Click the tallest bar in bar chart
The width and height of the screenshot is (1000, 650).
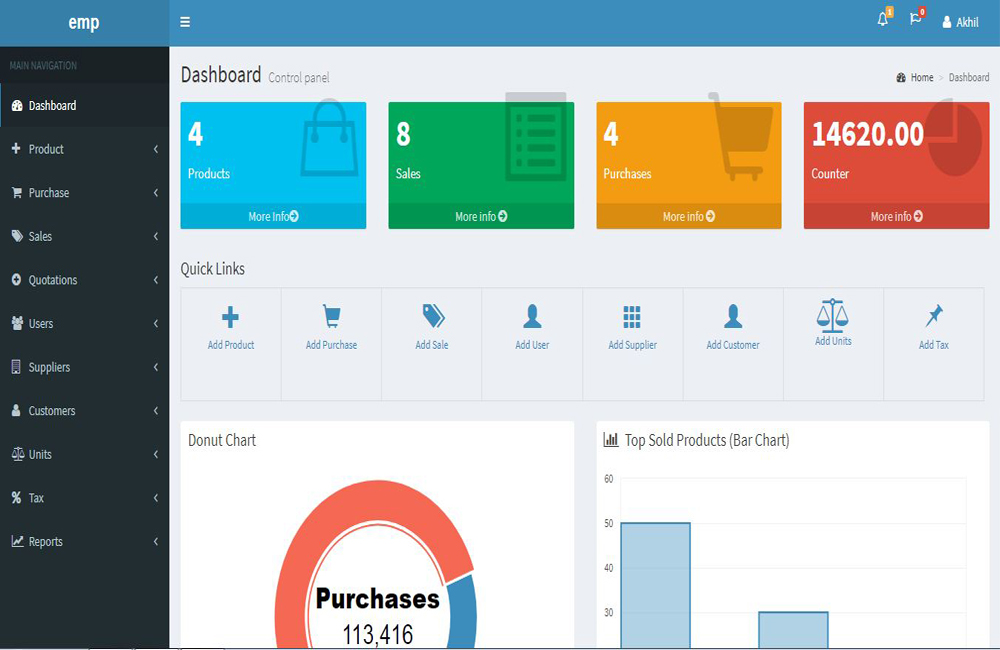click(x=655, y=585)
